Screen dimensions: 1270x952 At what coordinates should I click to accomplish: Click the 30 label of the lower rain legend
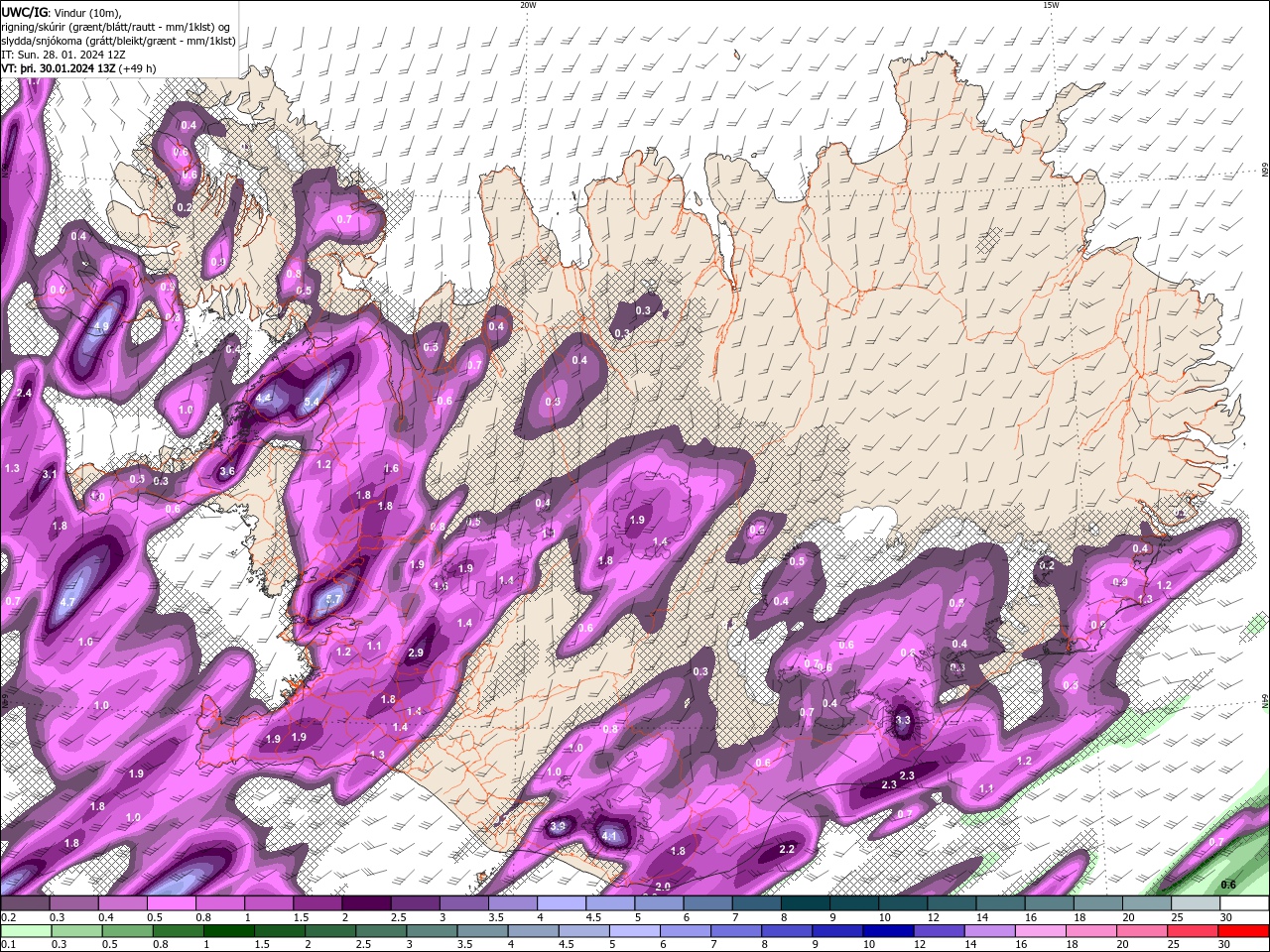tap(1226, 944)
